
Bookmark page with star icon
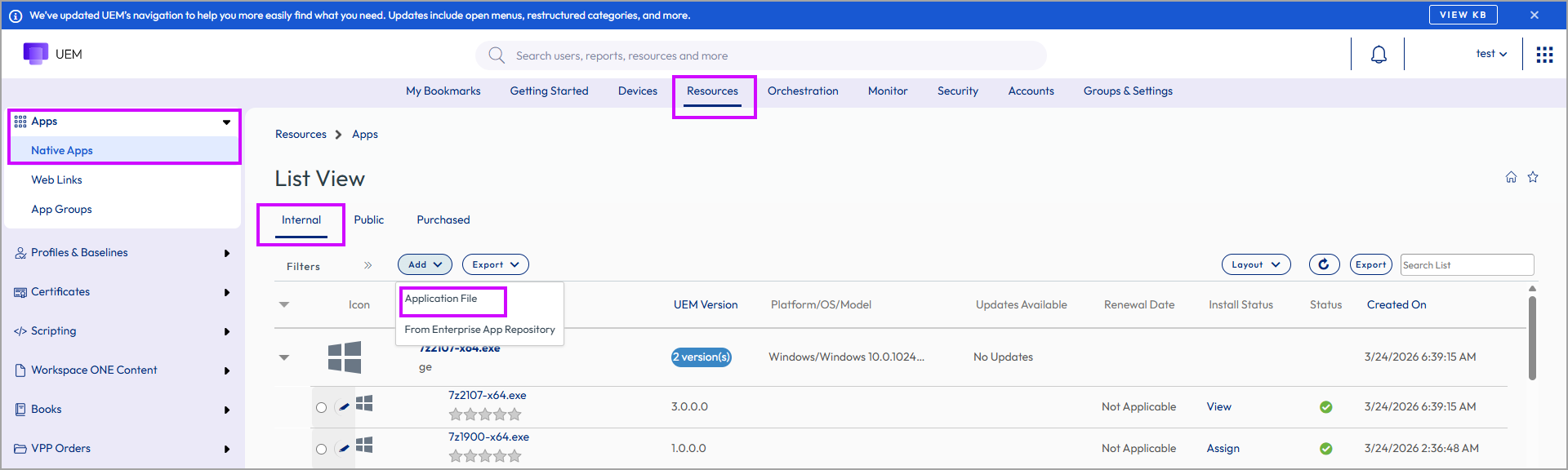(x=1533, y=177)
